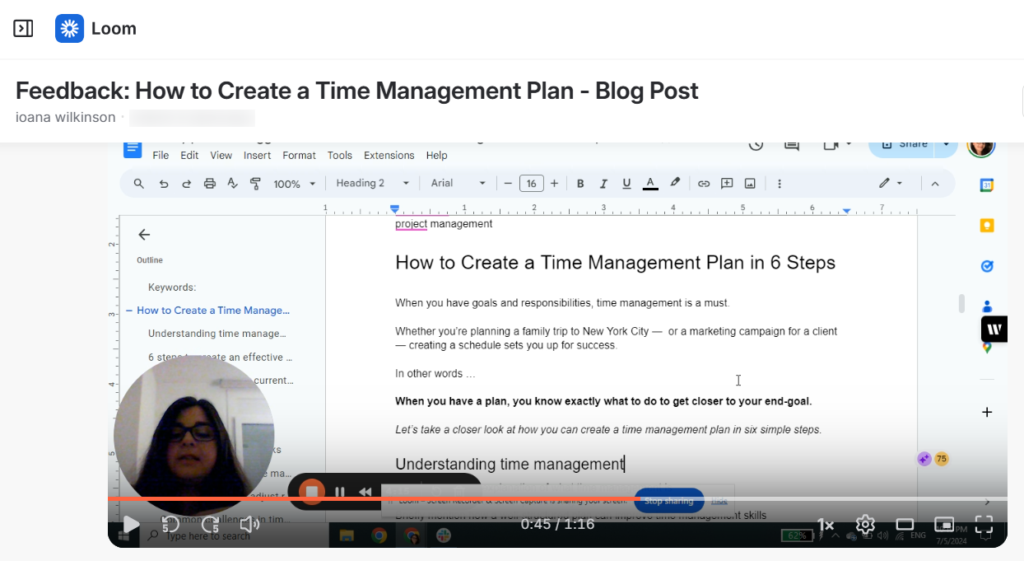The width and height of the screenshot is (1024, 561).
Task: Run spelling and grammar check icon
Action: click(x=232, y=184)
